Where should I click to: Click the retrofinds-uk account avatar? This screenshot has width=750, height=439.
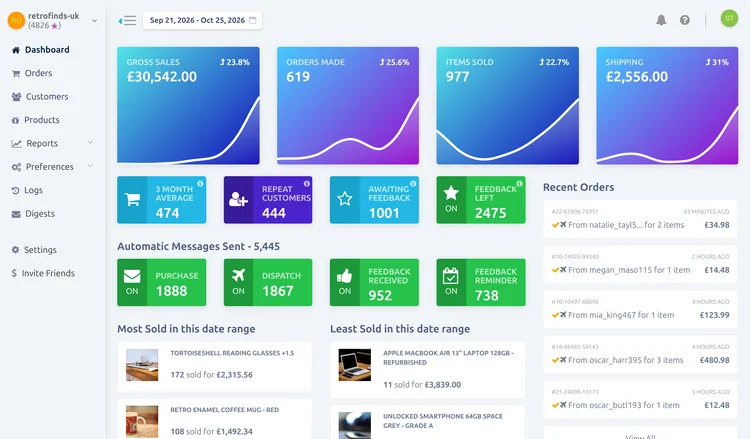[x=16, y=21]
